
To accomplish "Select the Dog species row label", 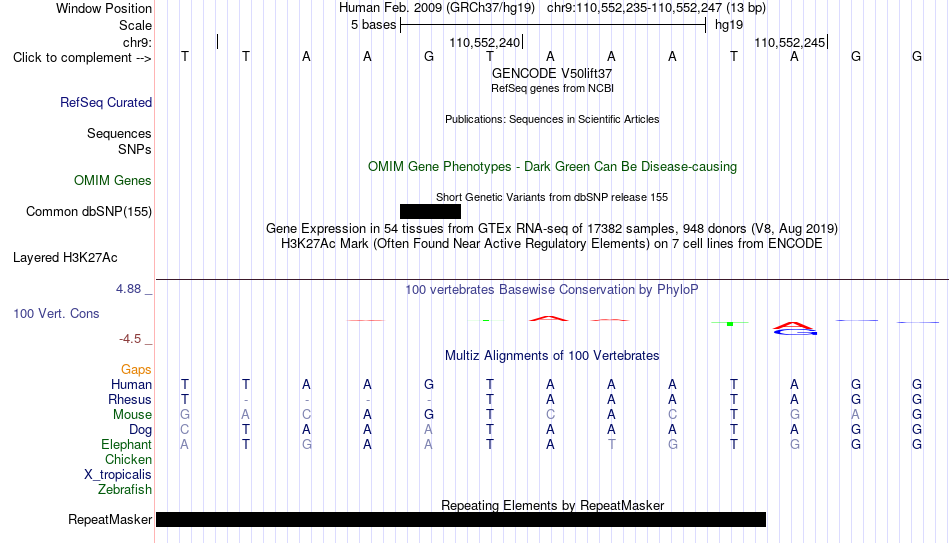I will 140,430.
